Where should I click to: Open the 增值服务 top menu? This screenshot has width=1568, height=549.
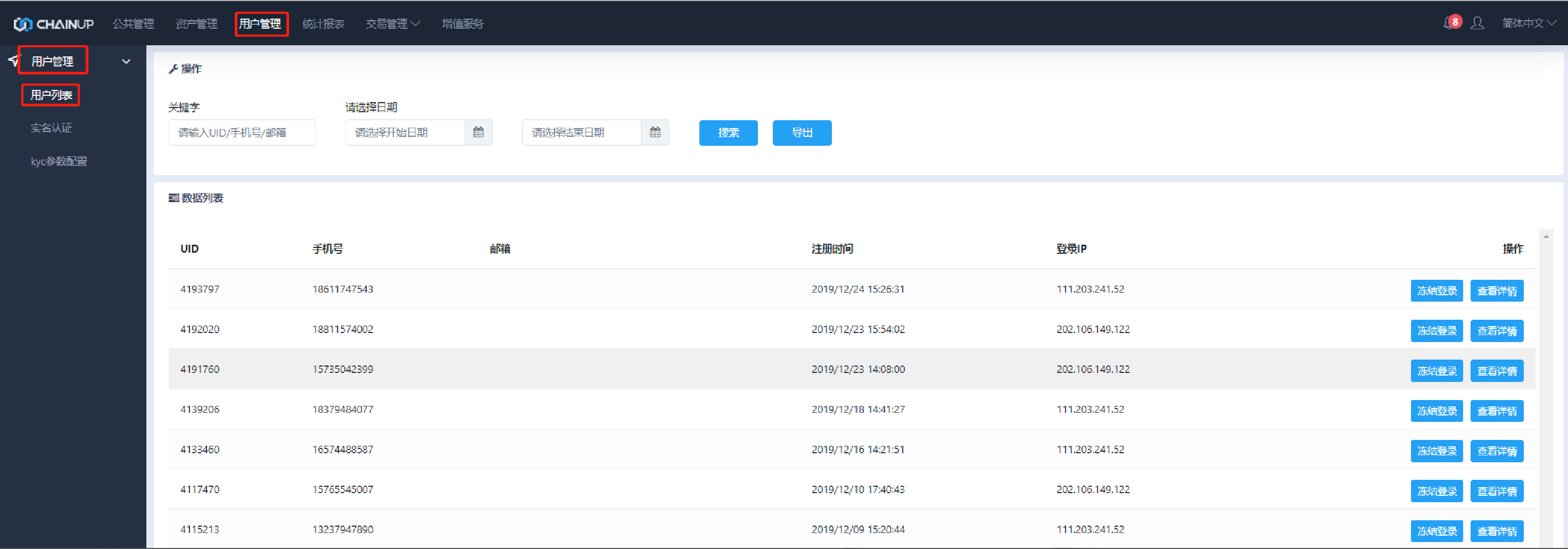[463, 24]
